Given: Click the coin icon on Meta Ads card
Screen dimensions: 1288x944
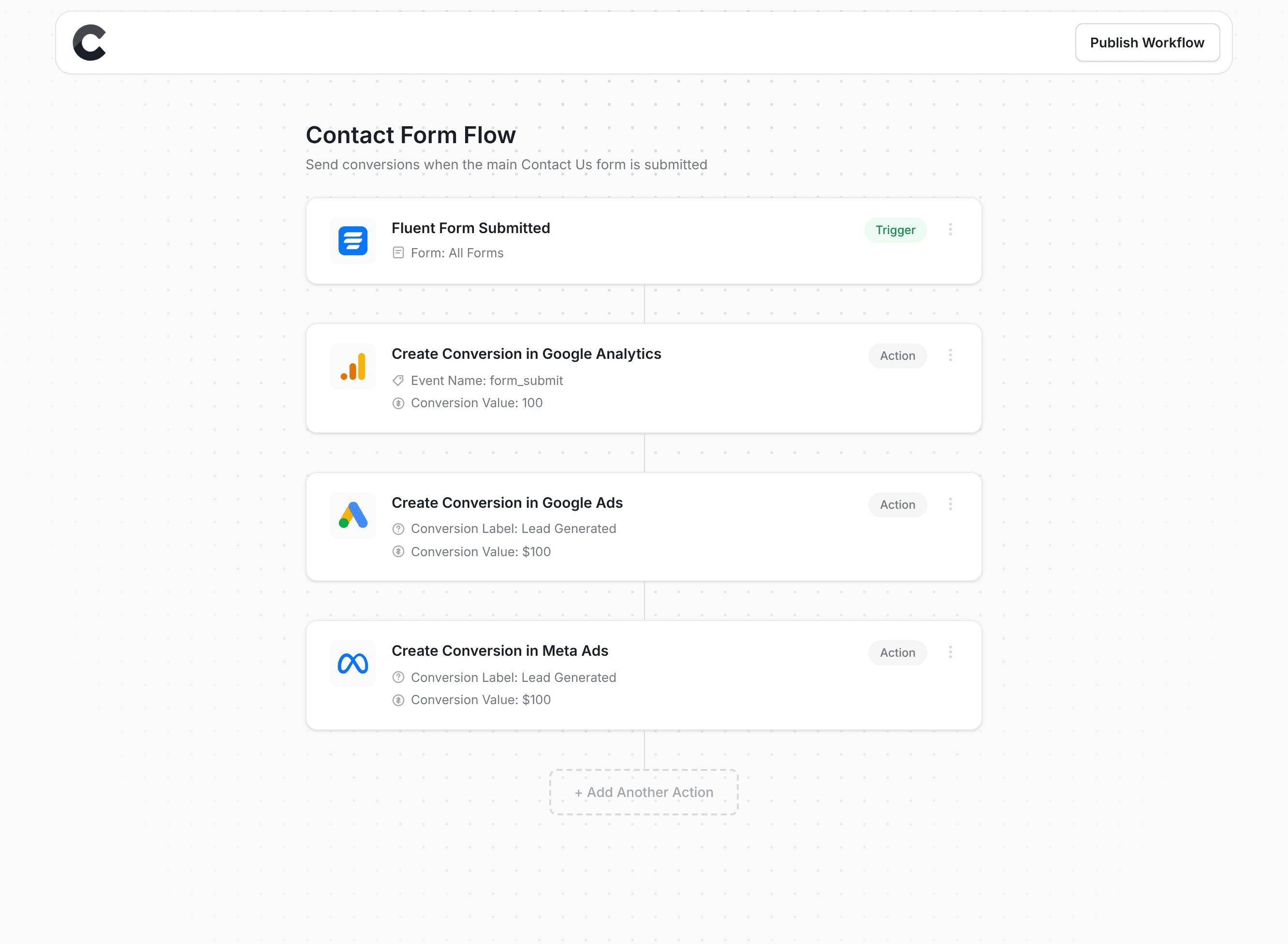Looking at the screenshot, I should 399,699.
